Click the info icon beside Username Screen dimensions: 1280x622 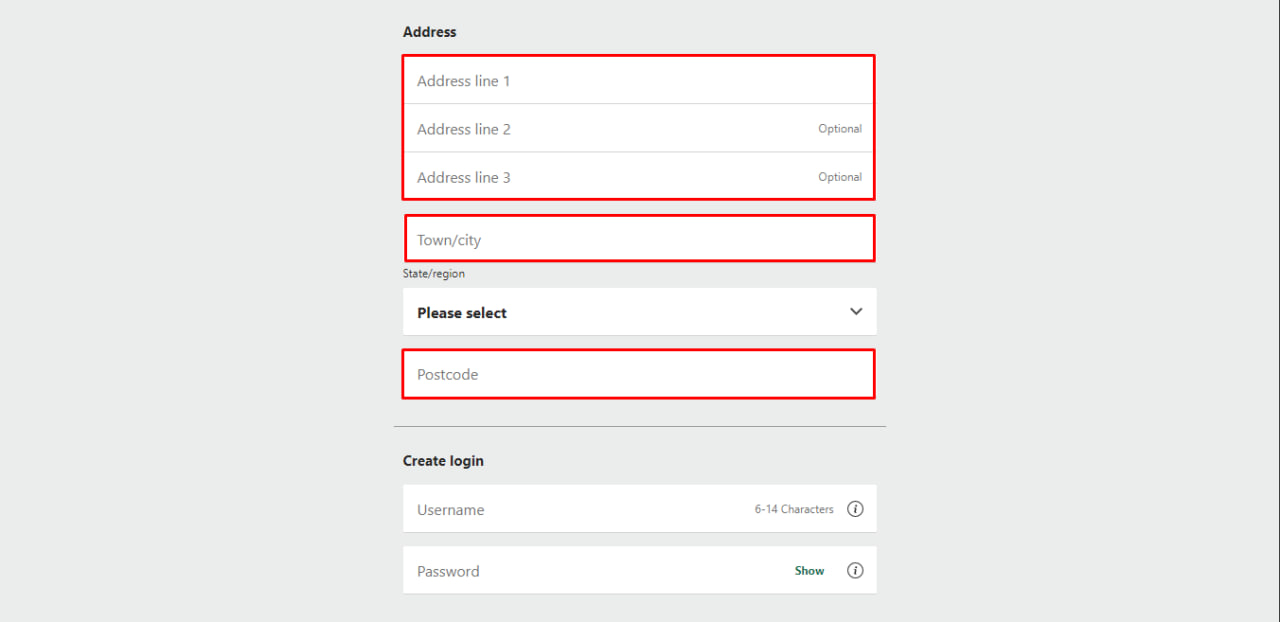855,509
